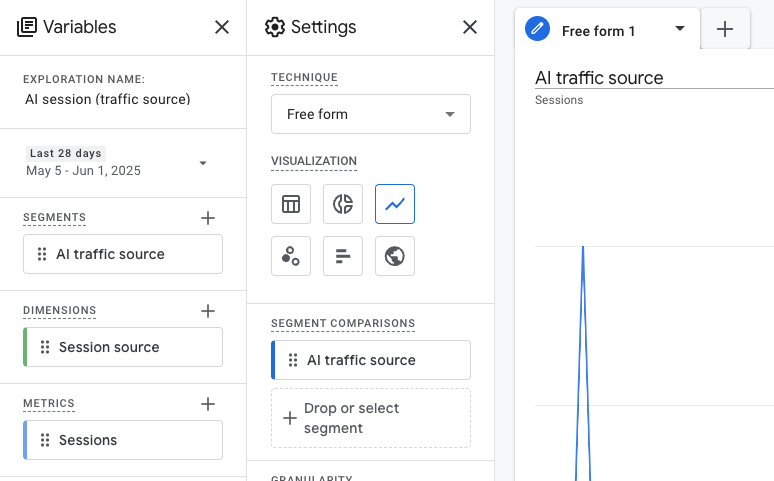Viewport: 774px width, 481px height.
Task: Click the METRICS heading label
Action: [x=48, y=403]
